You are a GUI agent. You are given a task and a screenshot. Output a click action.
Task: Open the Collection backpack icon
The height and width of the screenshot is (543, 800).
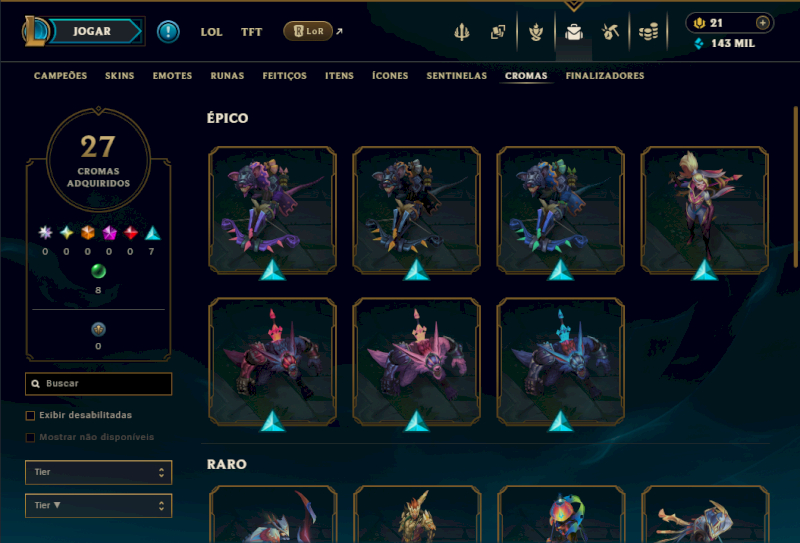[x=573, y=32]
